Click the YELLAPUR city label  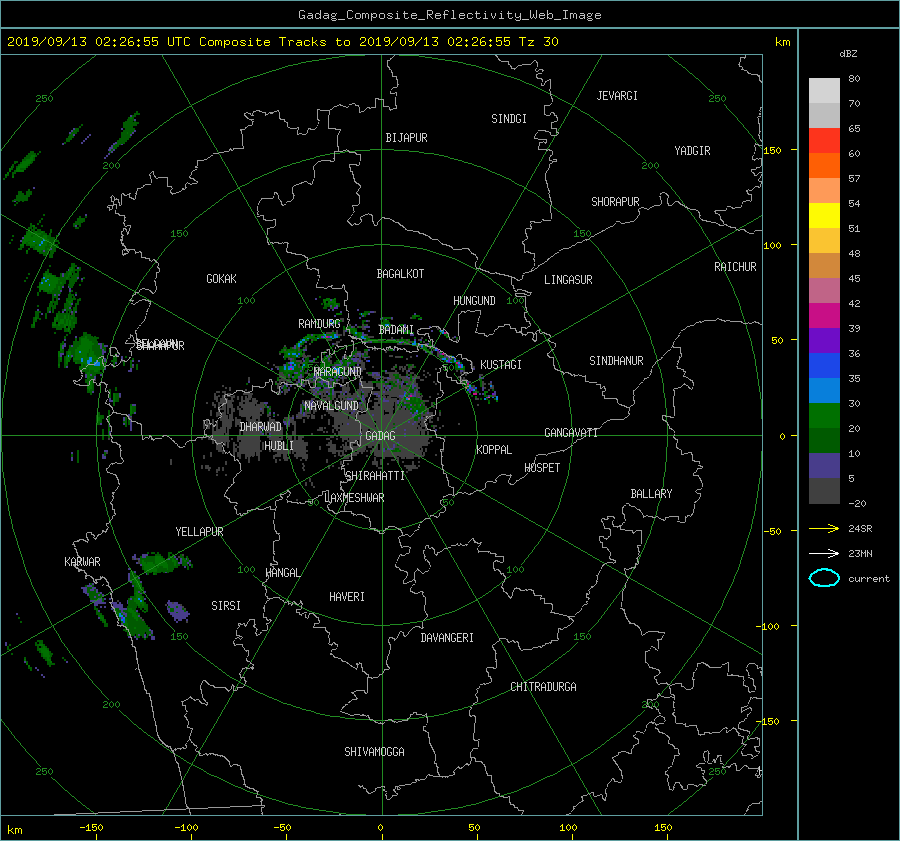199,532
